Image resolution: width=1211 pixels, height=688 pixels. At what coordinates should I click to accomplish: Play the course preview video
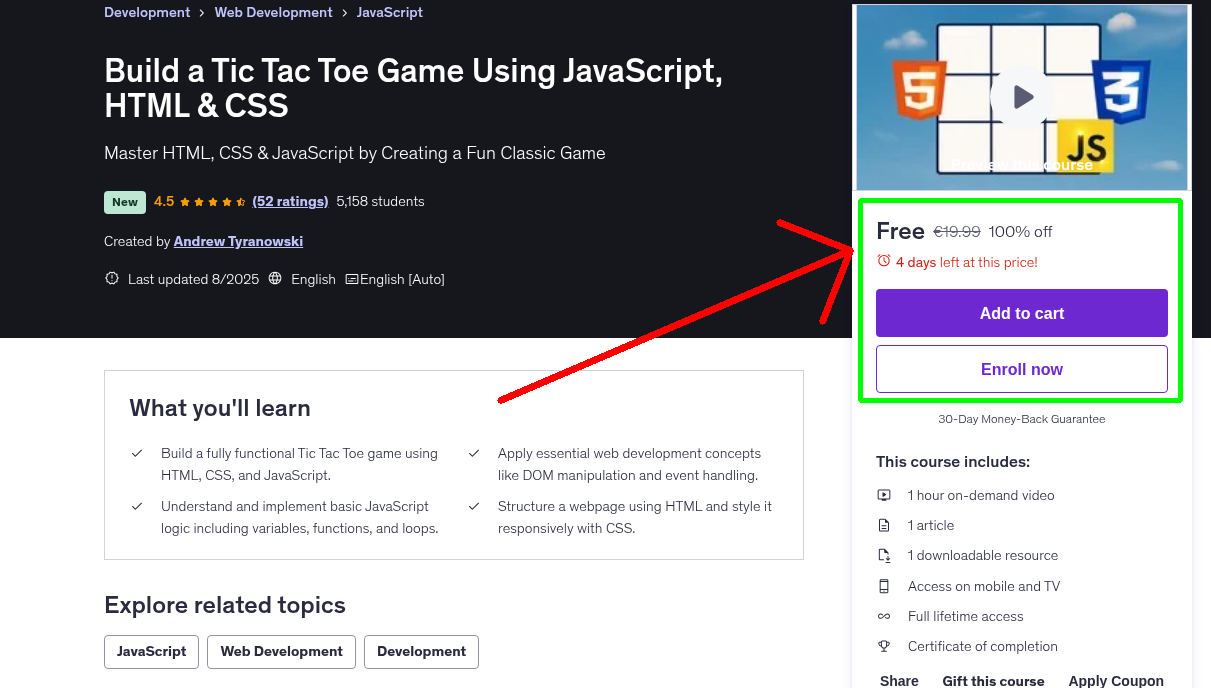(x=1021, y=96)
